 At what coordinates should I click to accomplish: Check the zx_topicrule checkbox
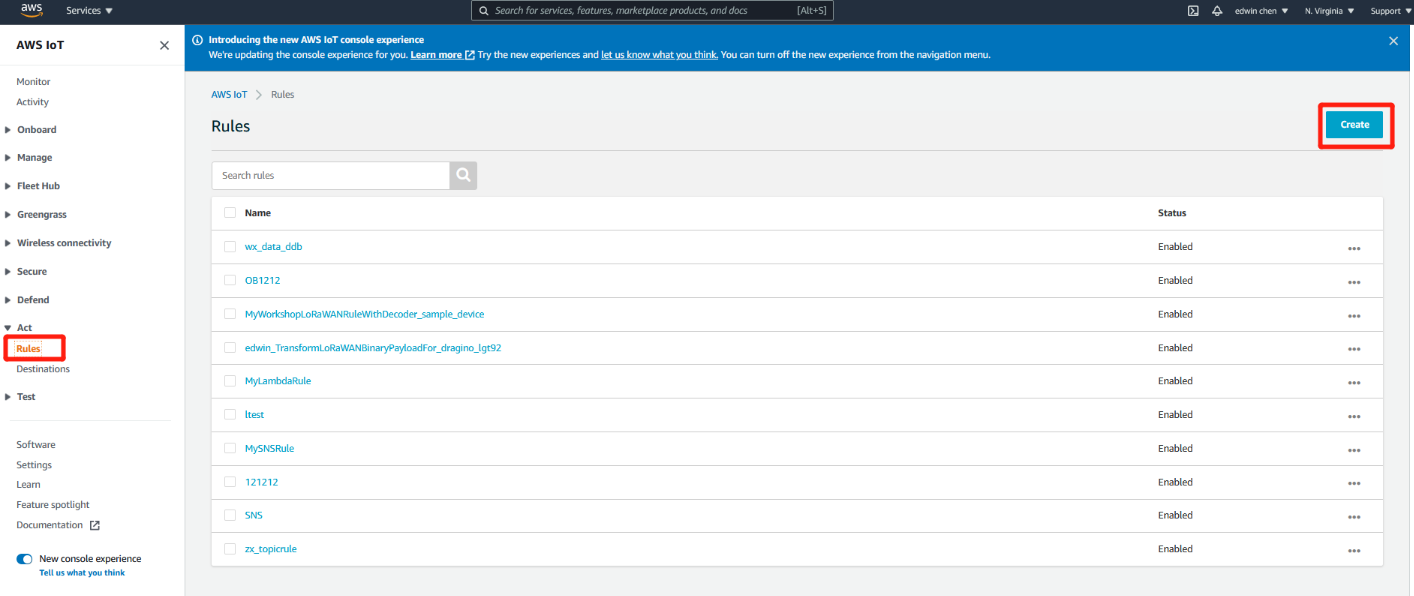pyautogui.click(x=230, y=549)
